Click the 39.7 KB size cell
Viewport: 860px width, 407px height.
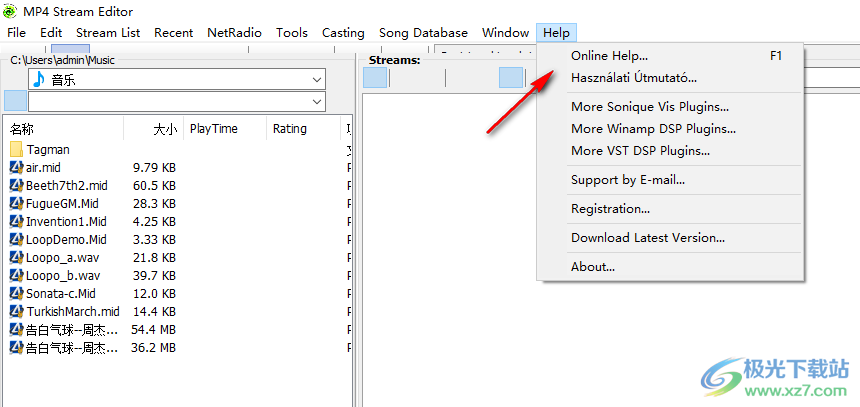[154, 275]
